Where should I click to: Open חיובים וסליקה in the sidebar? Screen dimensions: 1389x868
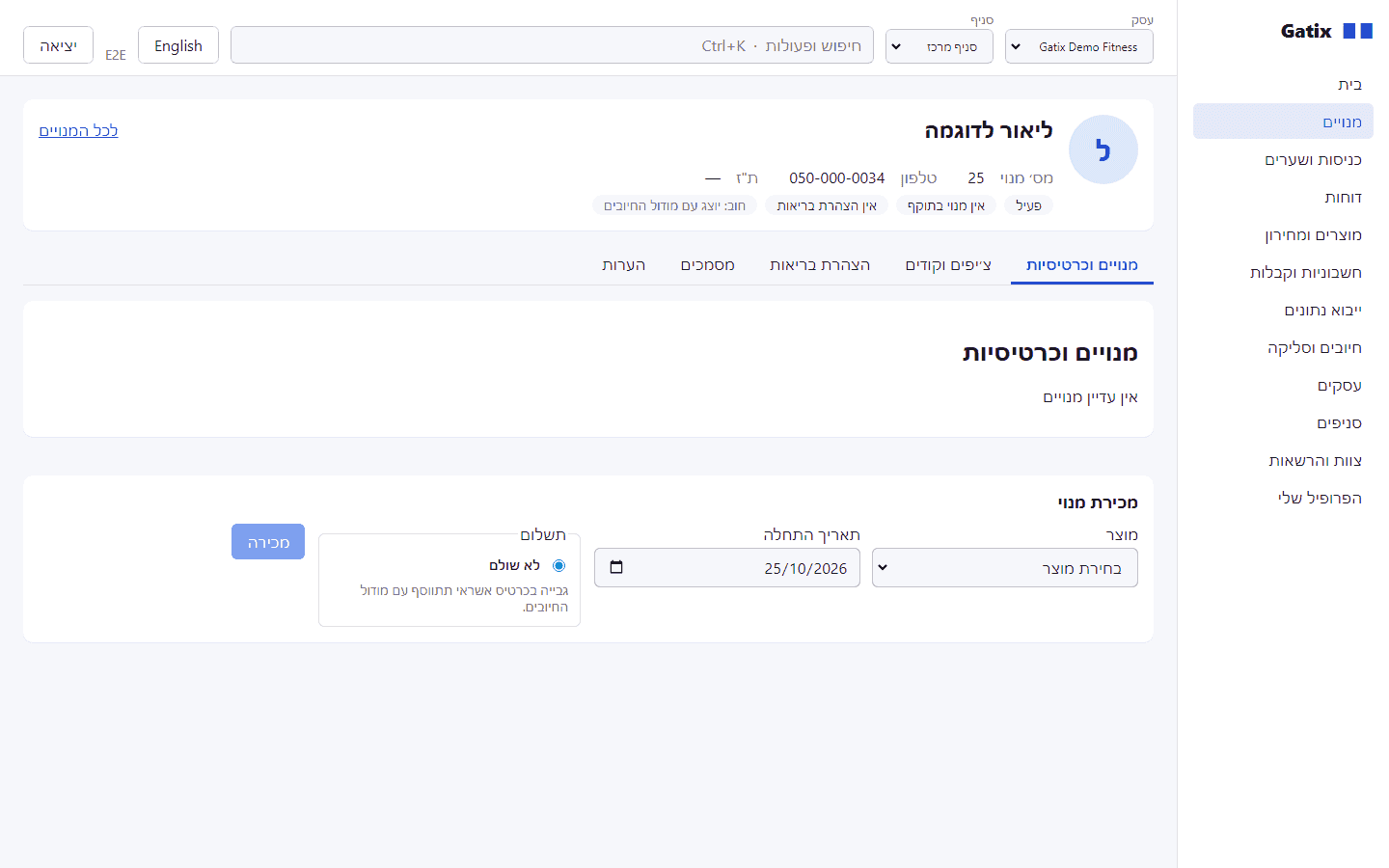(1283, 347)
